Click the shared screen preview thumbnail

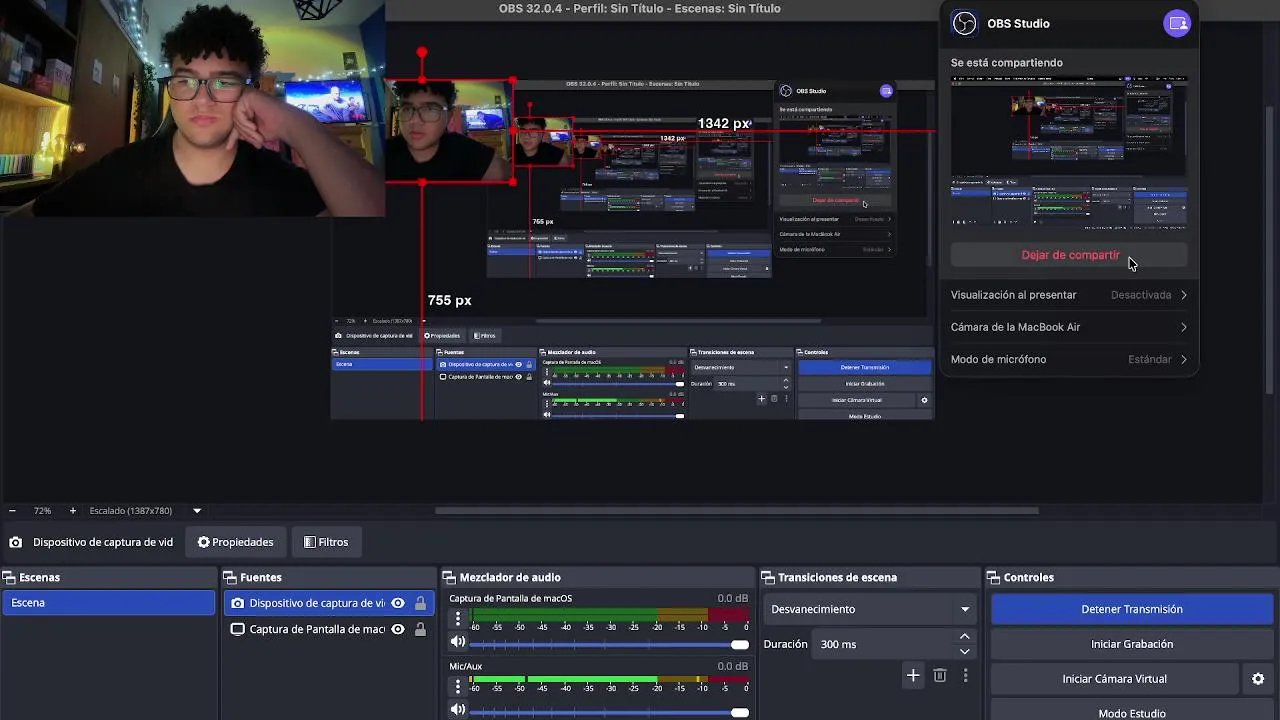tap(1069, 153)
